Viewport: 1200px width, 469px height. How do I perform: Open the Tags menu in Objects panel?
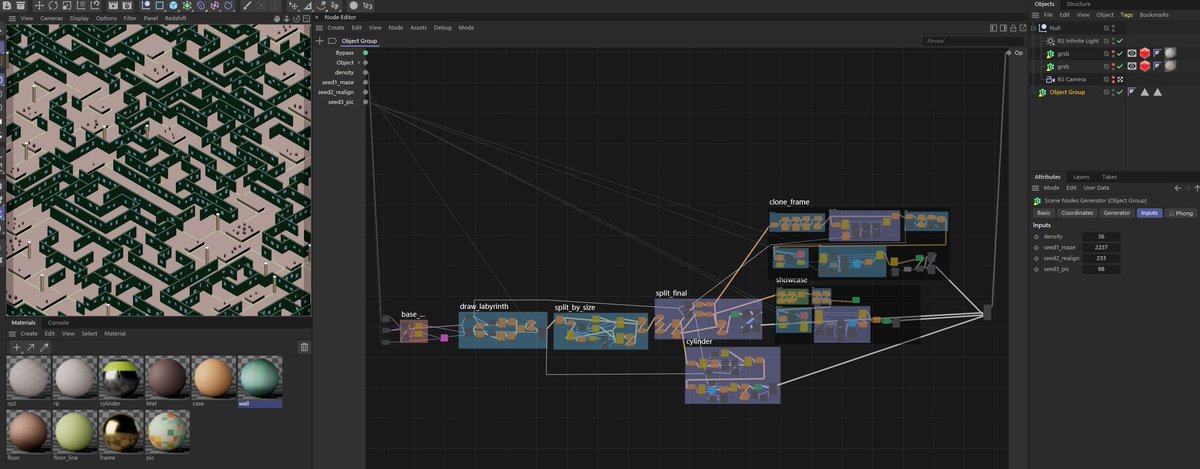point(1126,15)
